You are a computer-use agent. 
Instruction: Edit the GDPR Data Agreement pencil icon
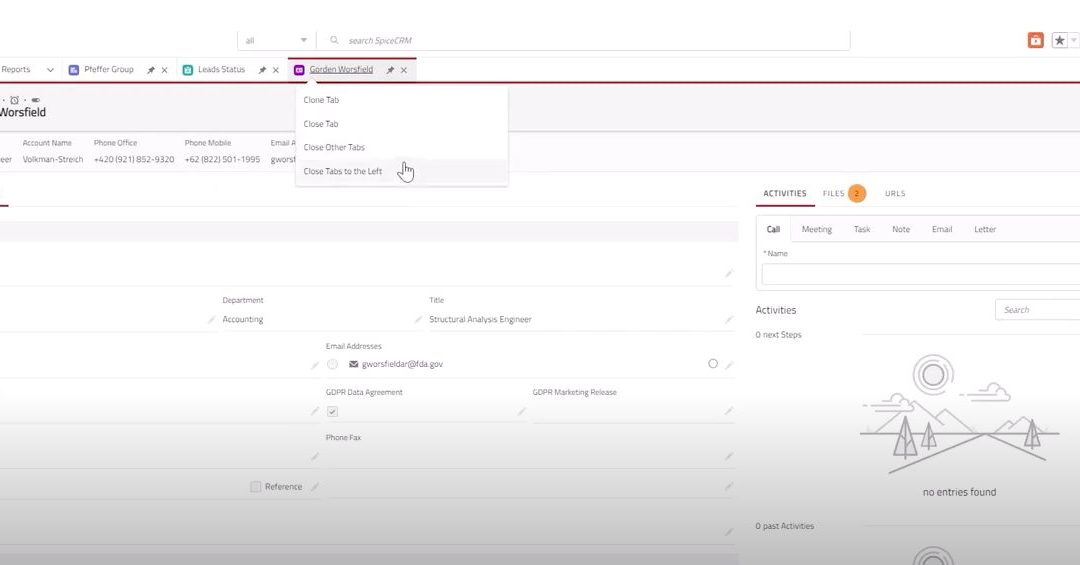pos(521,411)
